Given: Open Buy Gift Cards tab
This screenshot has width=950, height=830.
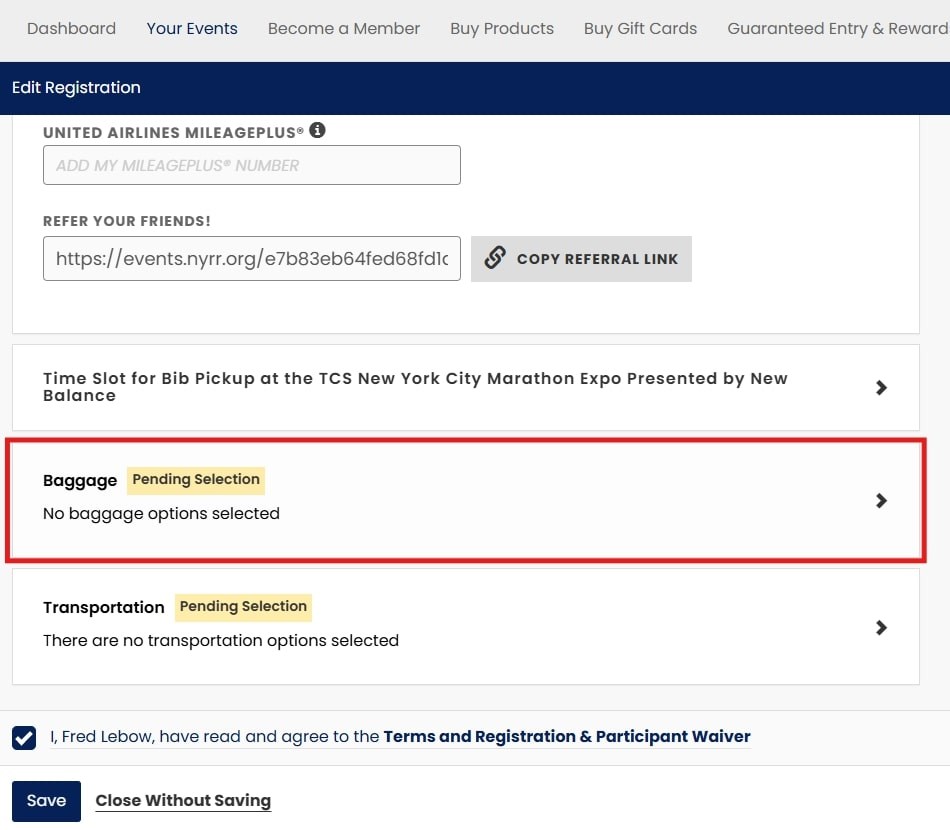Looking at the screenshot, I should [x=640, y=28].
